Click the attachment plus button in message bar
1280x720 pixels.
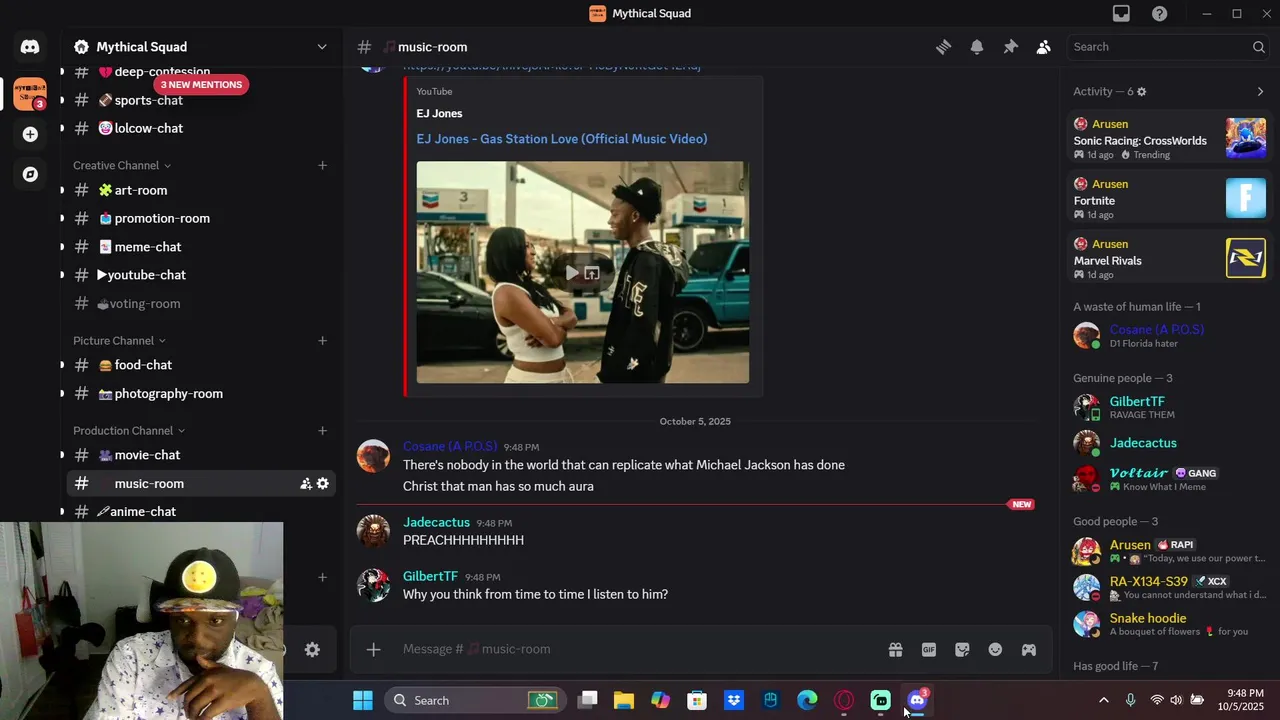(x=373, y=649)
